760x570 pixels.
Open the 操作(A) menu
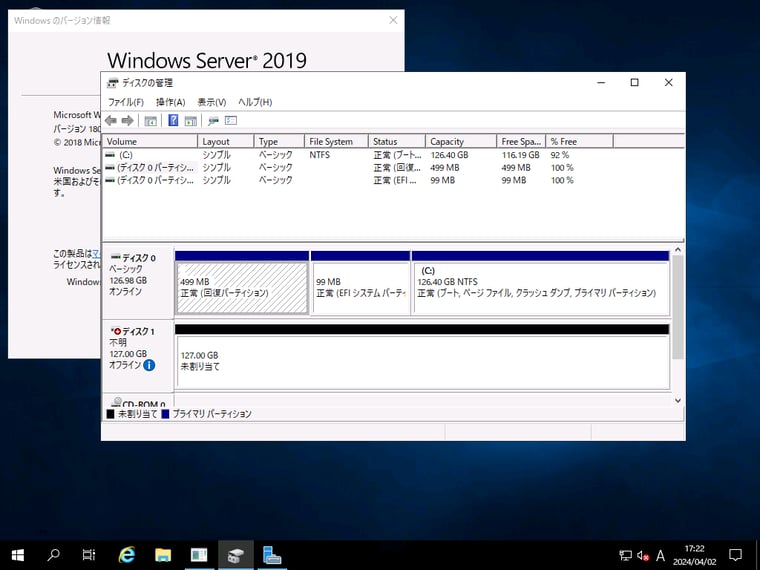coord(171,102)
